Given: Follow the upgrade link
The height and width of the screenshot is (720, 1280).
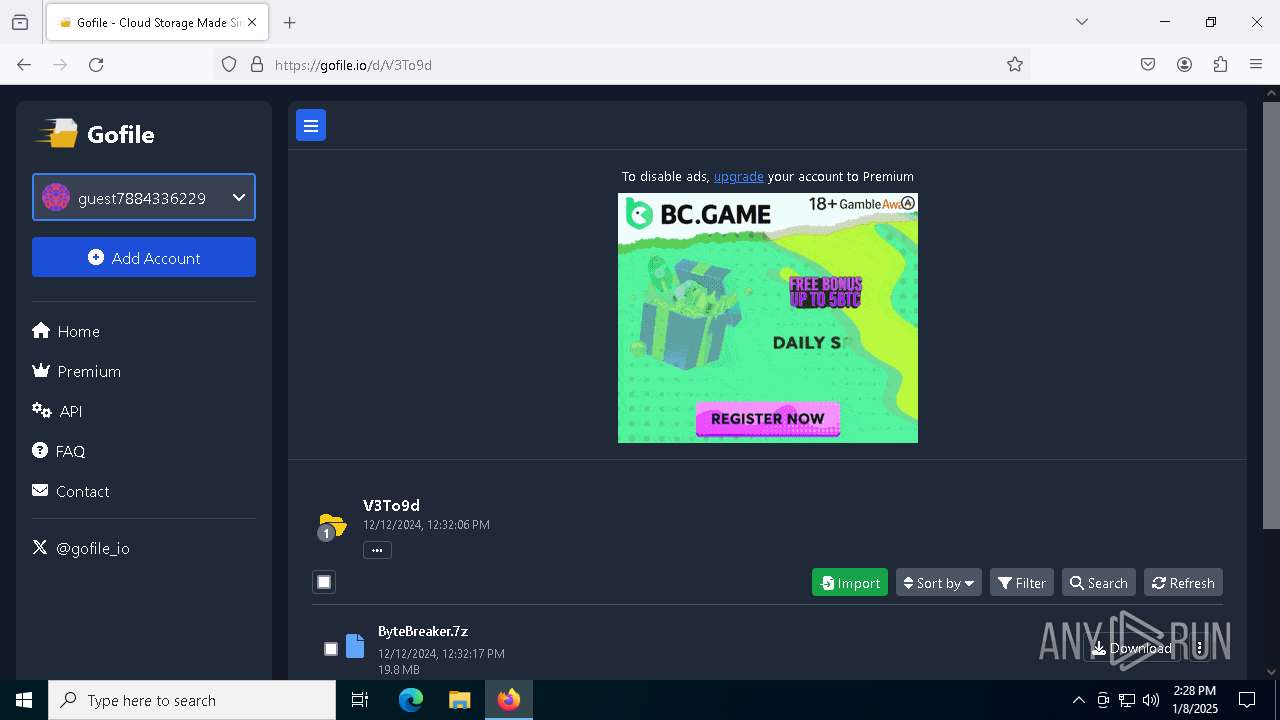Looking at the screenshot, I should [x=738, y=176].
